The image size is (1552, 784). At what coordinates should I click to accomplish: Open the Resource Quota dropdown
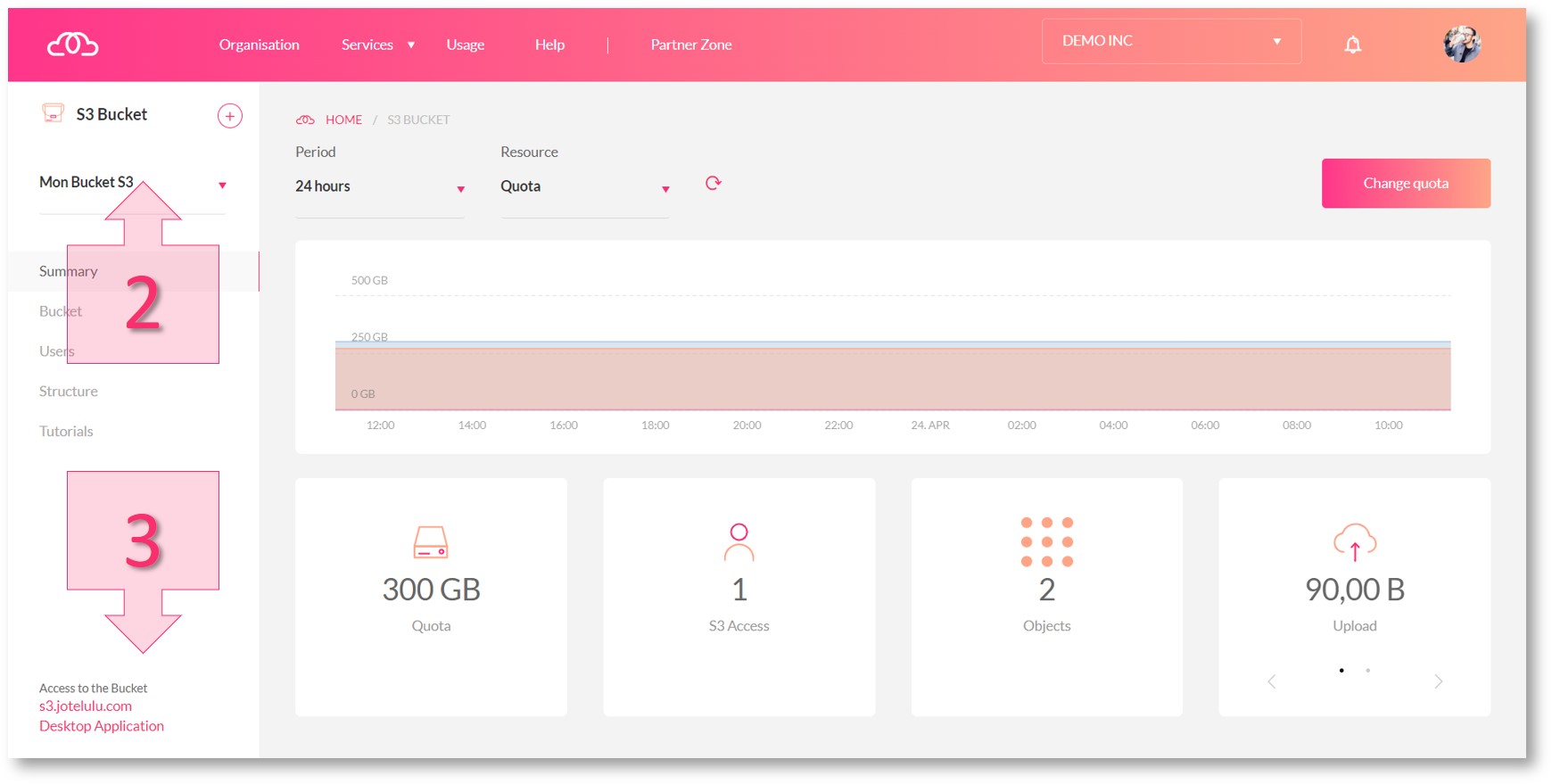[x=584, y=187]
